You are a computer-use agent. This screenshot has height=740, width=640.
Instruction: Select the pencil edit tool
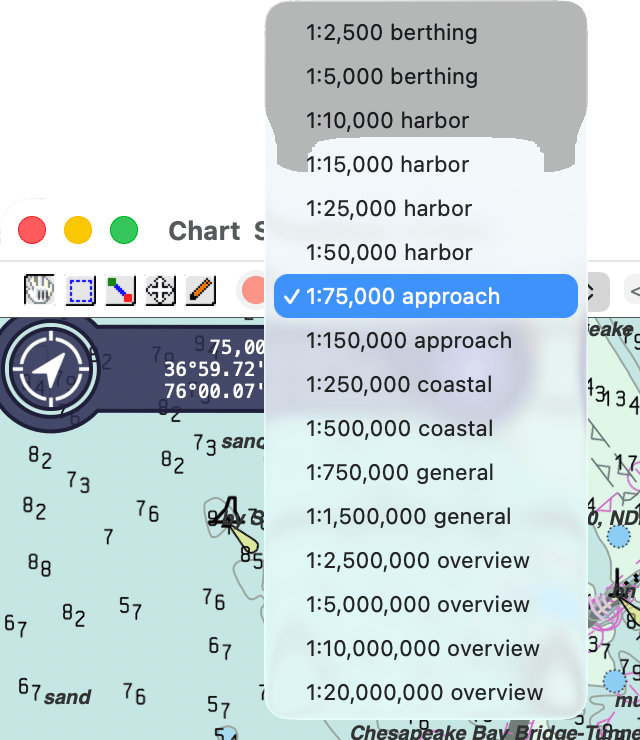(201, 290)
